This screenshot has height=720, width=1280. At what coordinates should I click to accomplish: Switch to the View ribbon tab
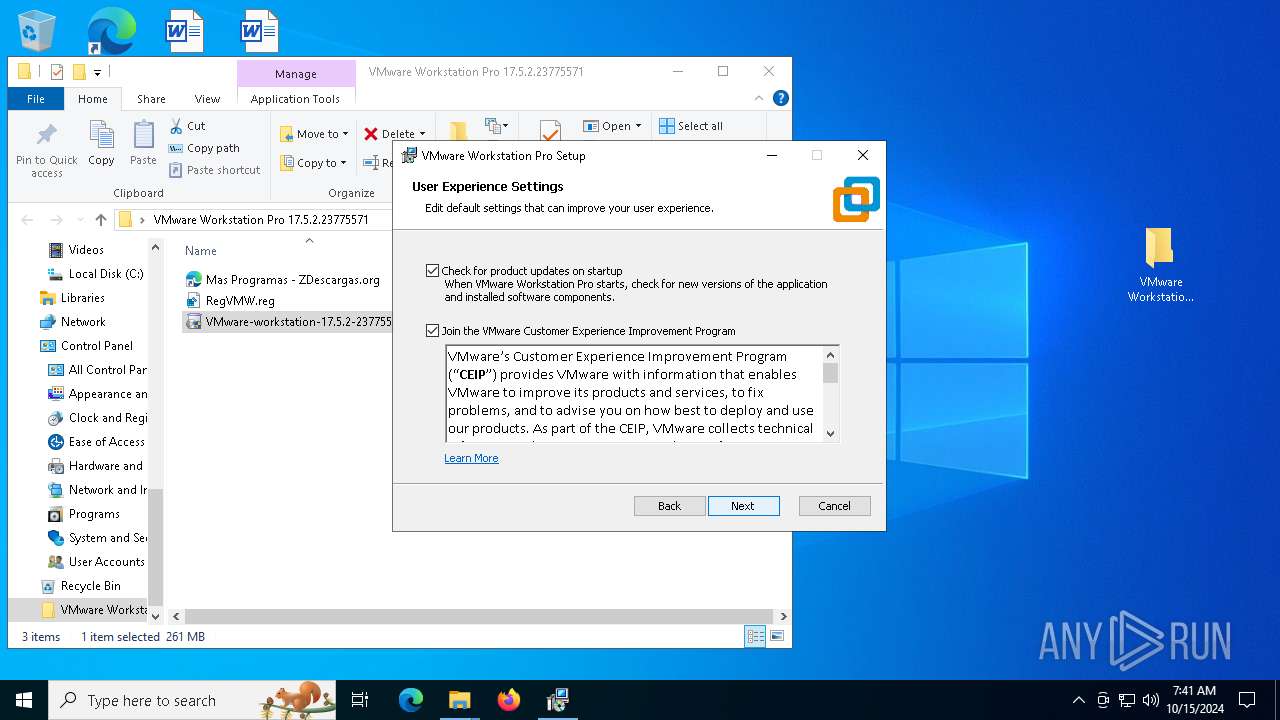coord(207,99)
